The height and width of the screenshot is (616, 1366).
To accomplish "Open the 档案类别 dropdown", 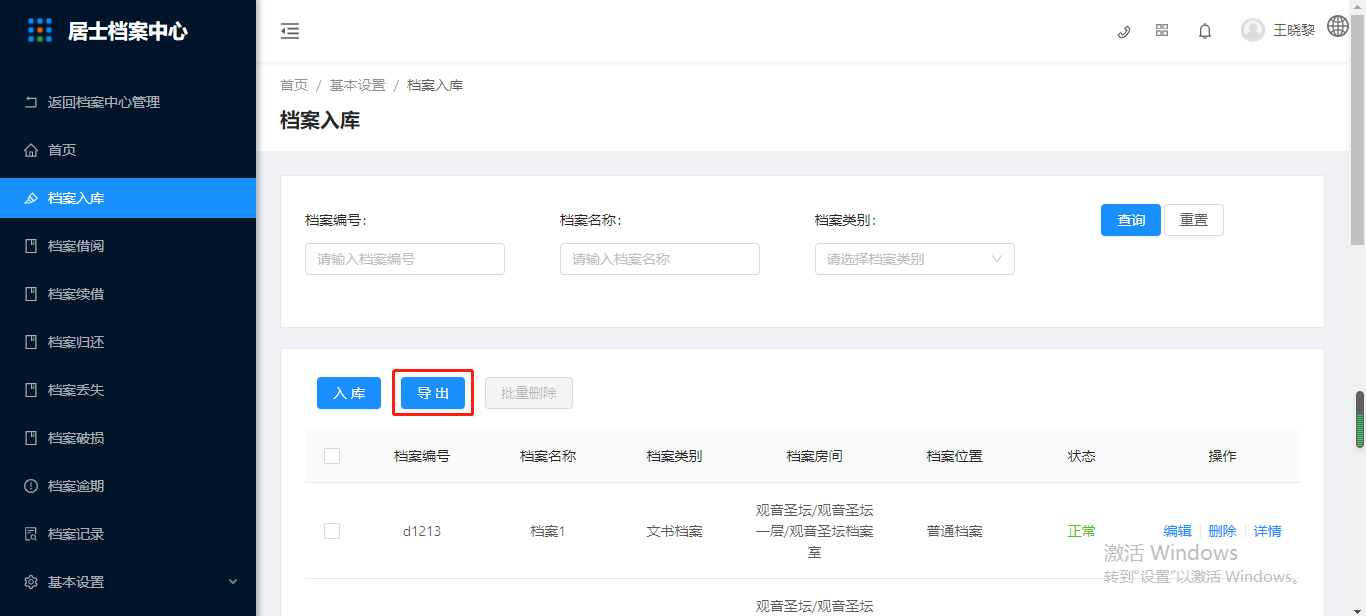I will (915, 259).
